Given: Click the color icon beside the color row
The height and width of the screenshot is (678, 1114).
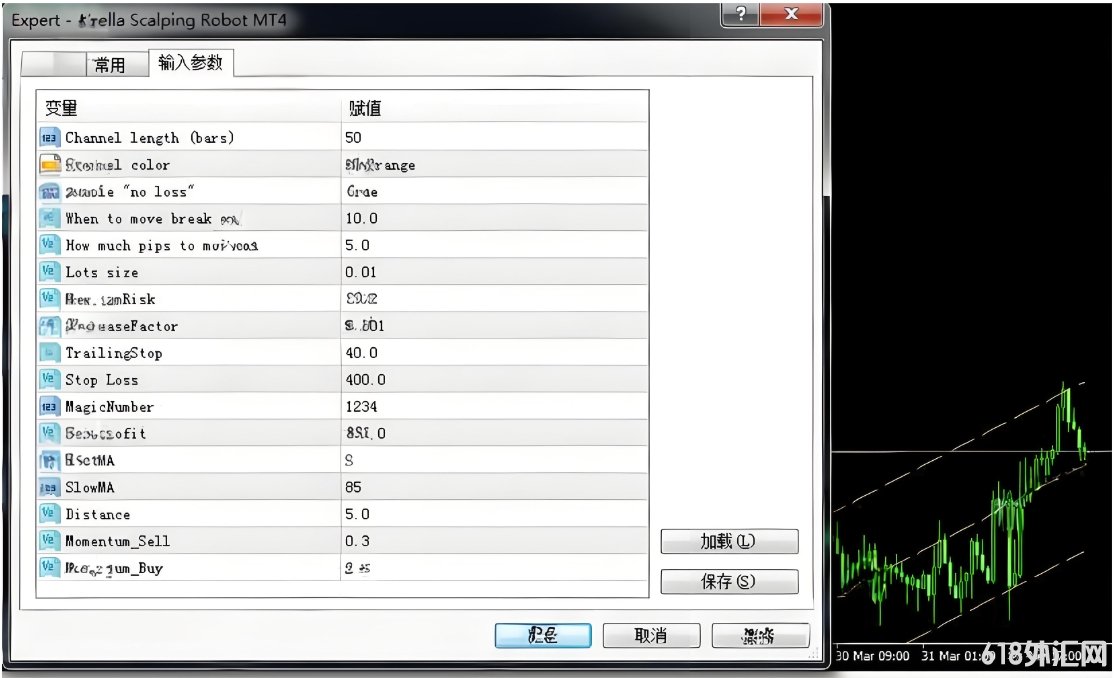Looking at the screenshot, I should pos(50,164).
